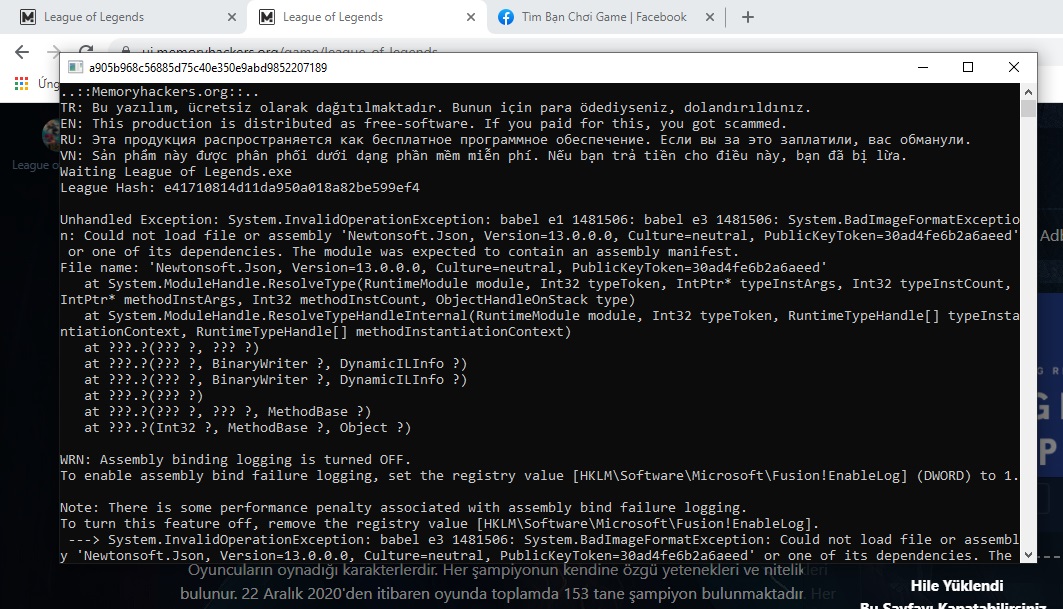Image resolution: width=1063 pixels, height=609 pixels.
Task: Click the ..::Memoryhackers.org::.. header line
Action: click(x=159, y=92)
